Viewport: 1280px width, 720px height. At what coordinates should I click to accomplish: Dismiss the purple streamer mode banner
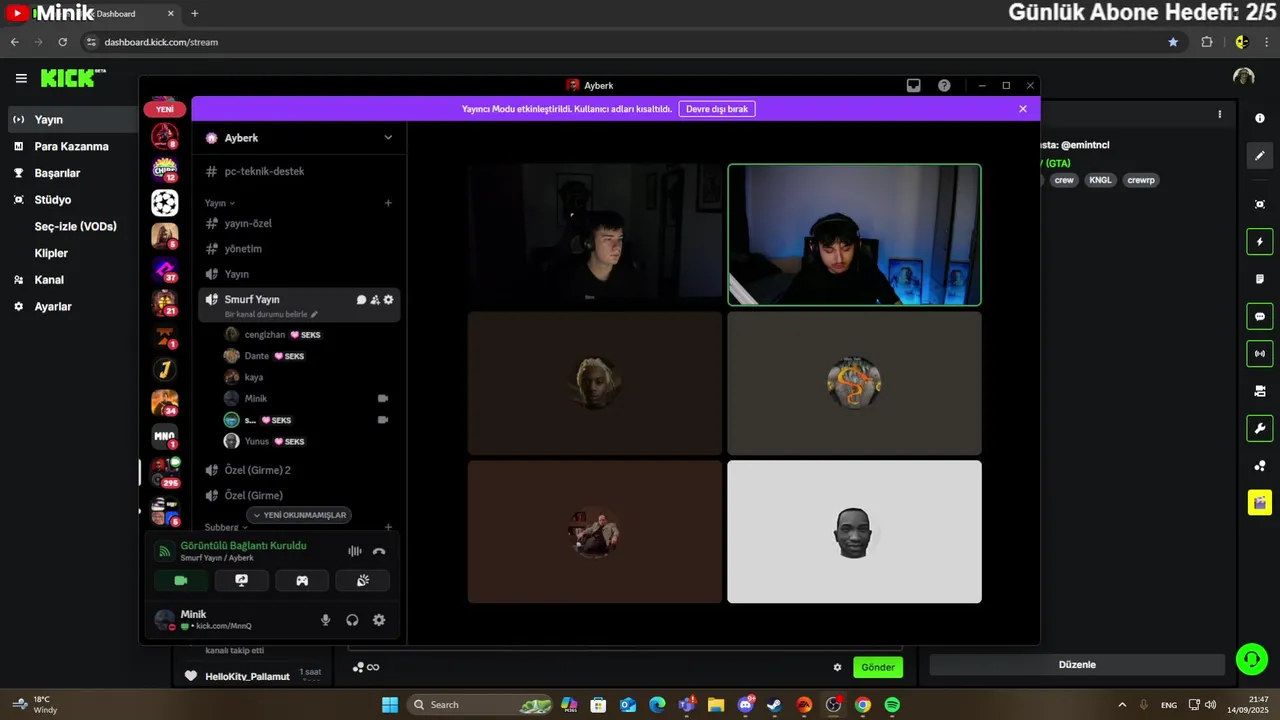point(1023,109)
